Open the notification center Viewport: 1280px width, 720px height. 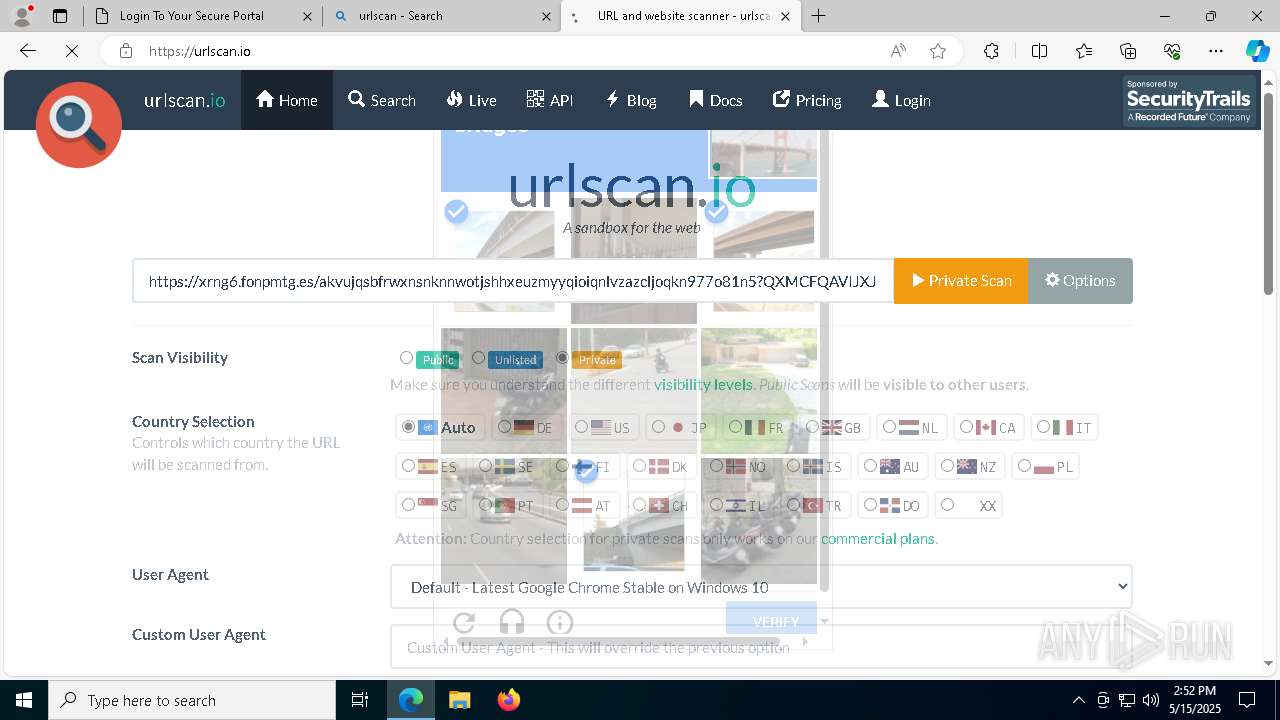pyautogui.click(x=1247, y=700)
